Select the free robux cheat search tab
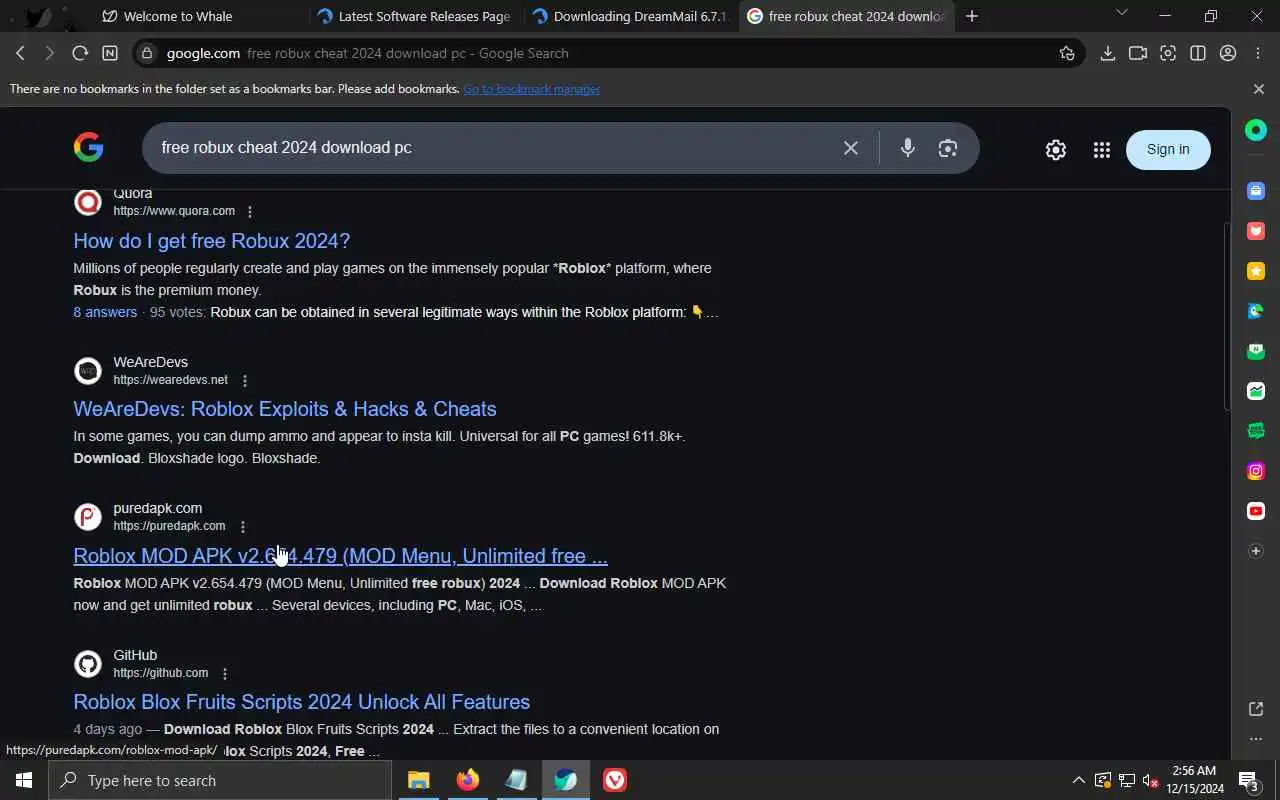The image size is (1280, 800). [x=846, y=16]
